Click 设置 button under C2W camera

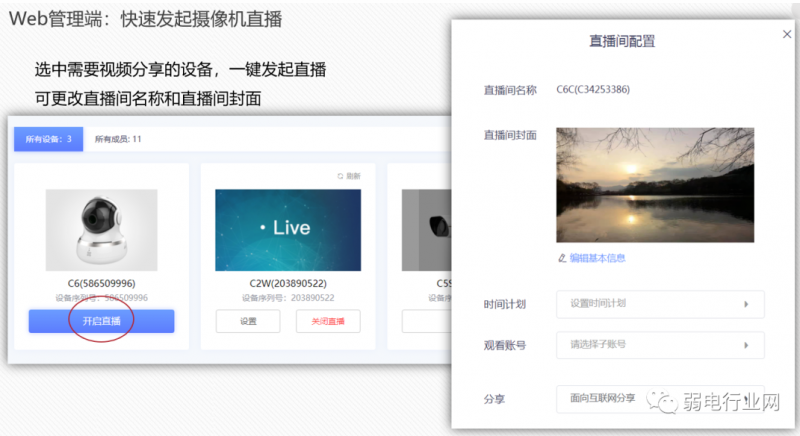click(248, 321)
